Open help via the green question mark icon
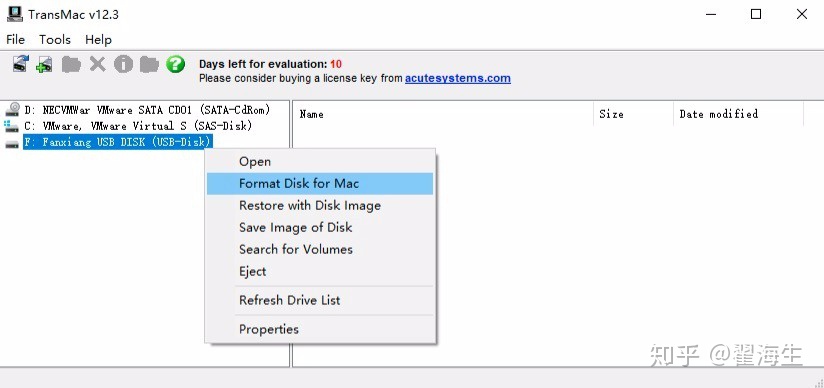 pyautogui.click(x=176, y=64)
